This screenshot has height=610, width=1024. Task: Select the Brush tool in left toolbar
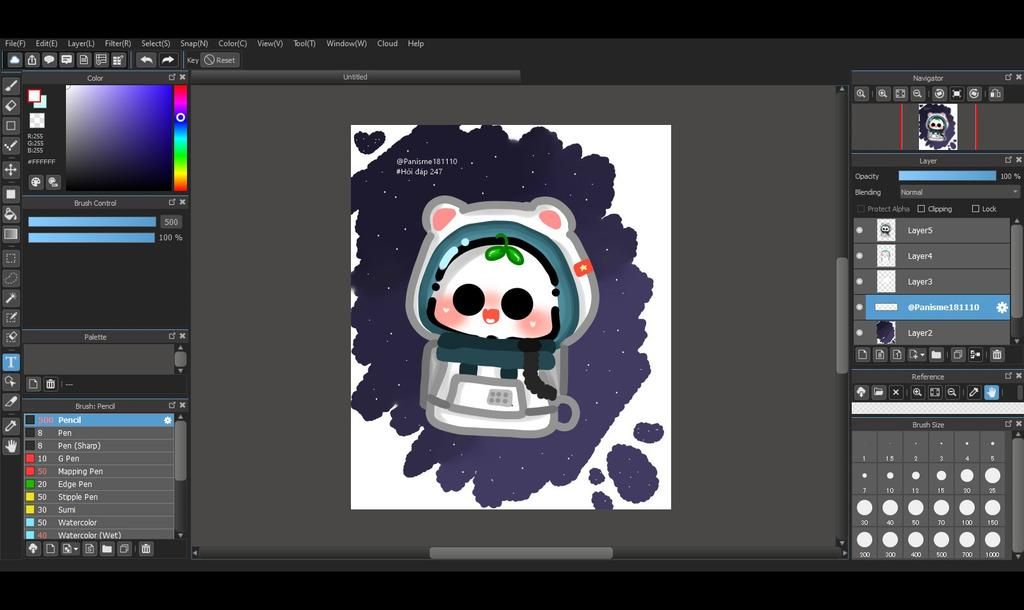(x=11, y=86)
